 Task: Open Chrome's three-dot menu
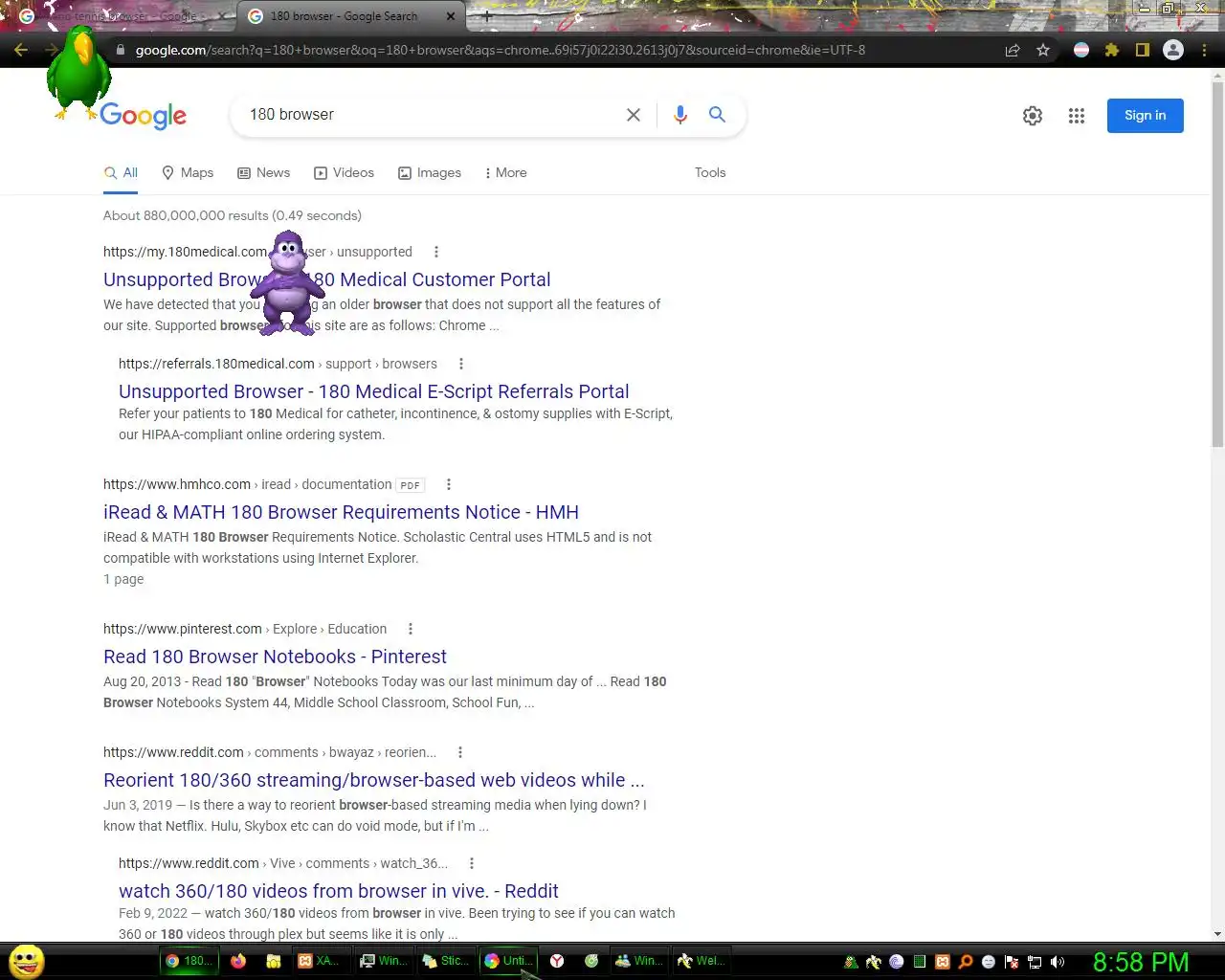pyautogui.click(x=1204, y=50)
